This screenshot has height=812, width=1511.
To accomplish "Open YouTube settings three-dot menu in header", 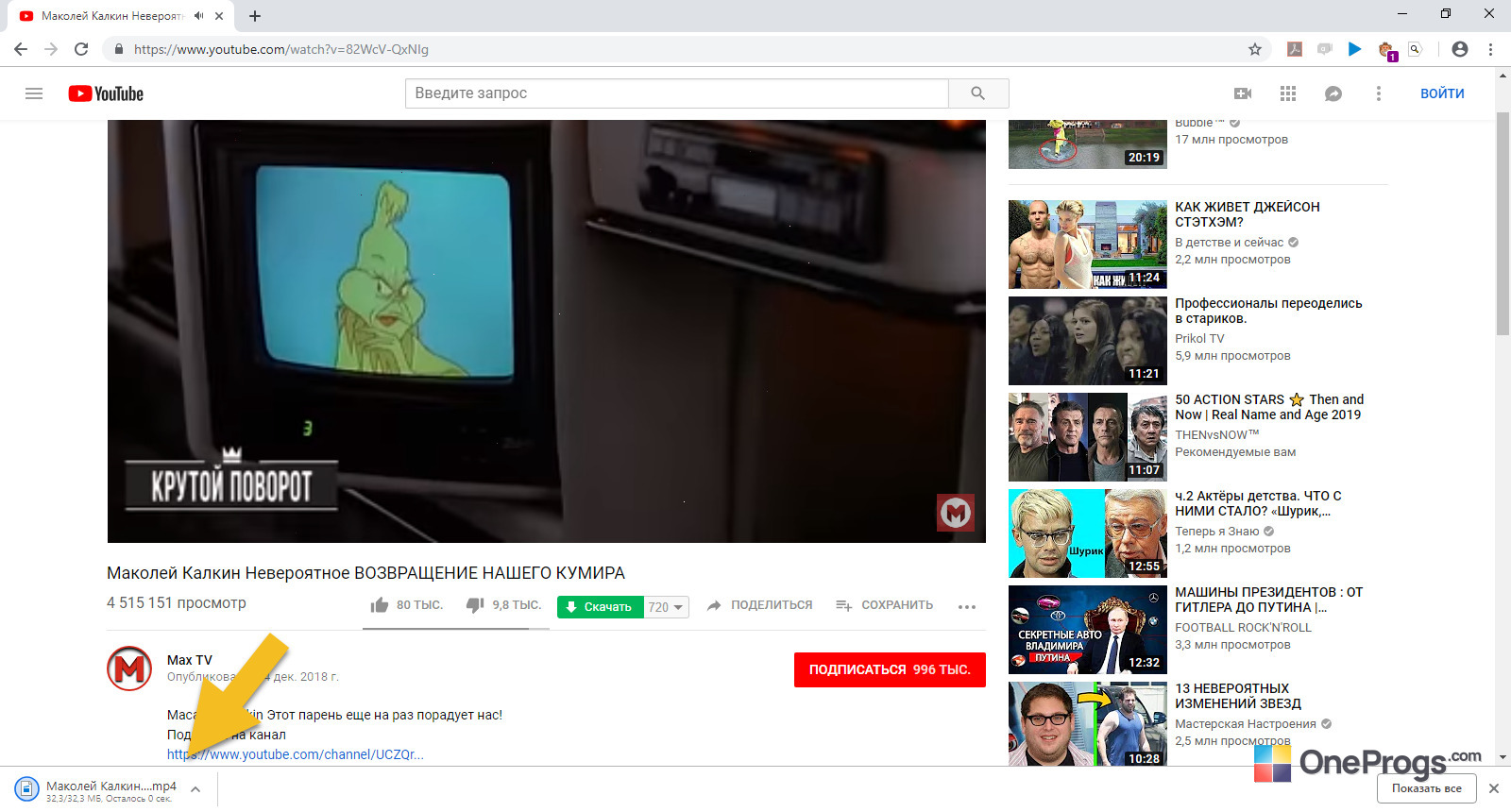I will tap(1379, 93).
